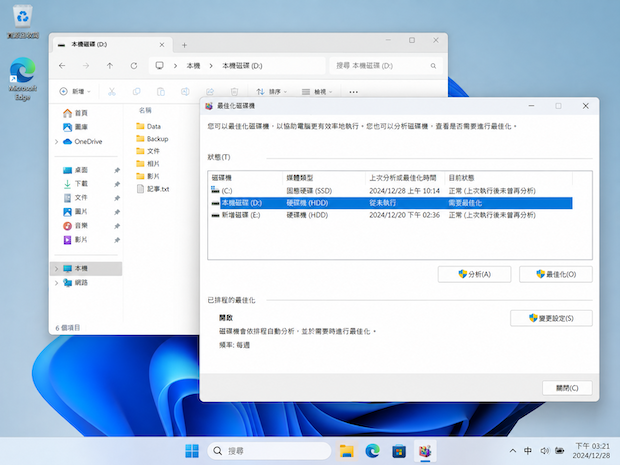Select the 本機磁碟 (D:) Explorer tab
Screen dimensions: 620x465
pos(112,45)
